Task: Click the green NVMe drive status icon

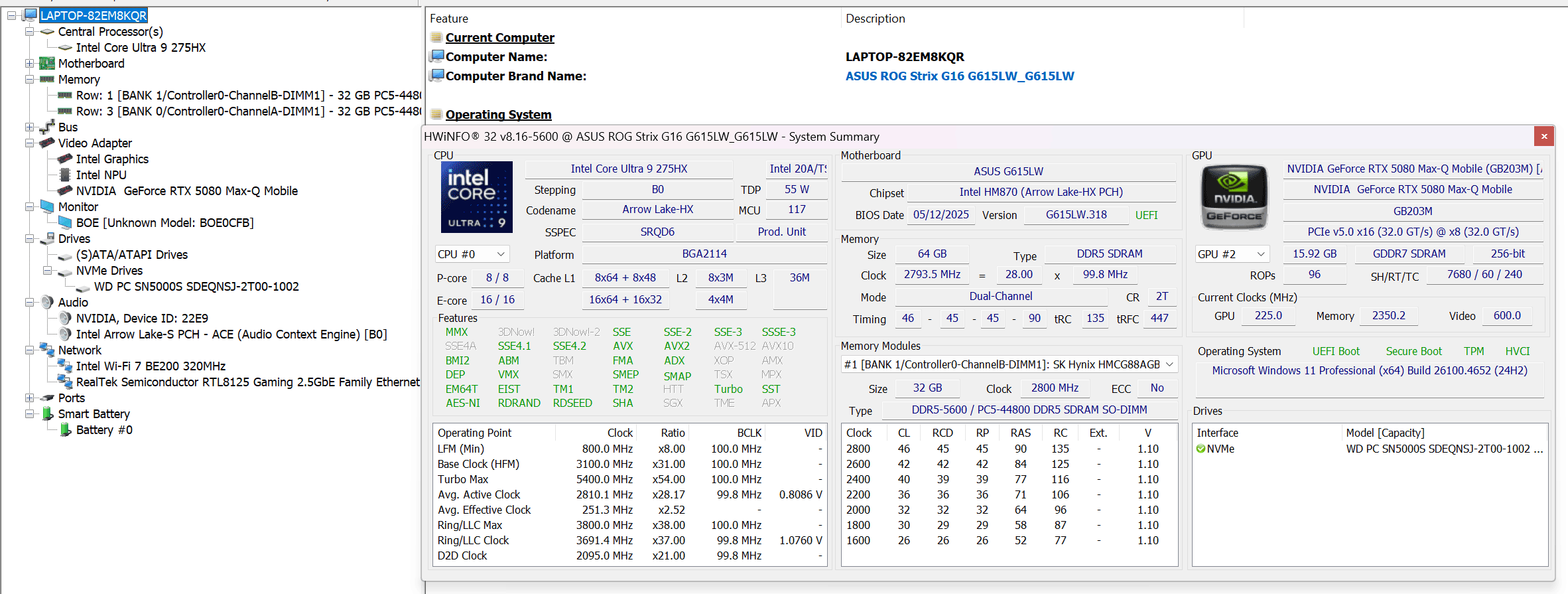Action: pyautogui.click(x=1201, y=449)
